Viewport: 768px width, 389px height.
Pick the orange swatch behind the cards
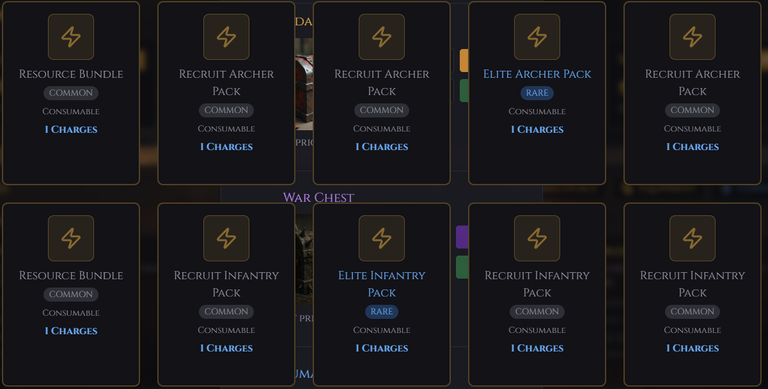point(464,60)
